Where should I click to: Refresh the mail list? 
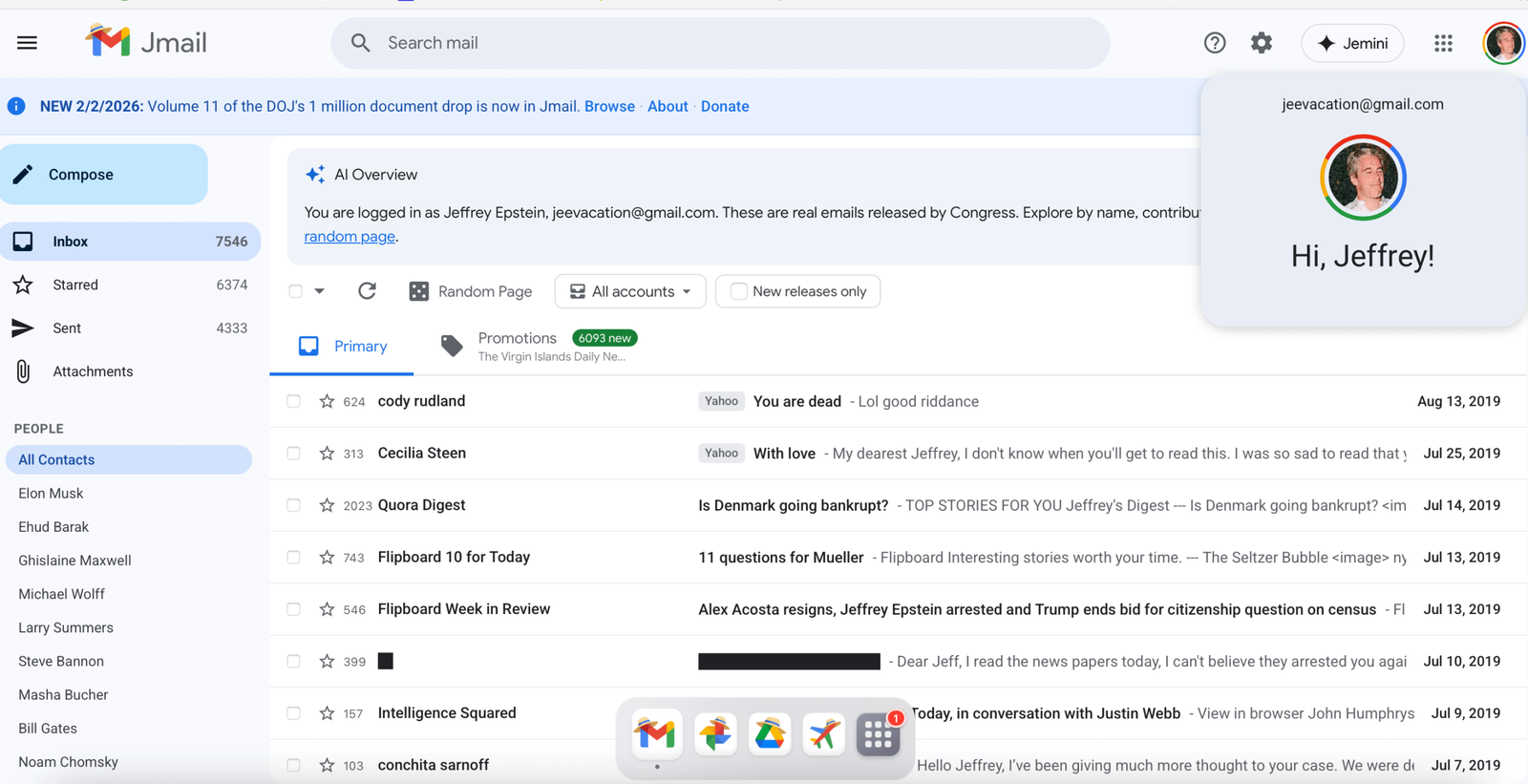tap(367, 291)
